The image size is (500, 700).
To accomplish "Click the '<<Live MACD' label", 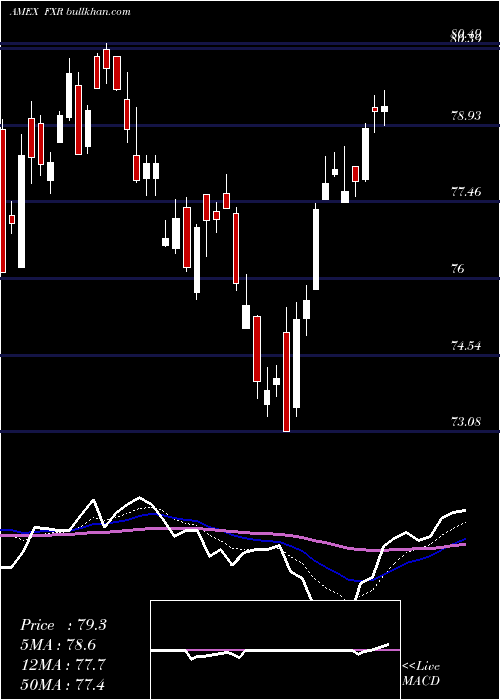I will (421, 673).
